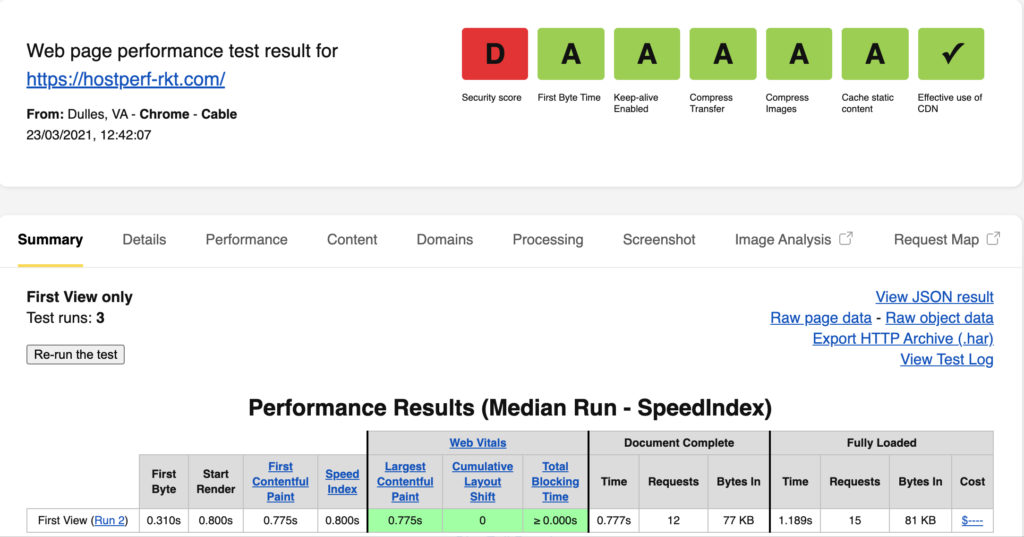The image size is (1024, 537).
Task: Switch to the Processing tab
Action: pos(547,240)
